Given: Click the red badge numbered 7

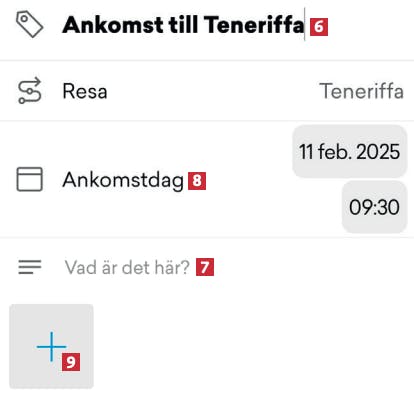Looking at the screenshot, I should 205,267.
